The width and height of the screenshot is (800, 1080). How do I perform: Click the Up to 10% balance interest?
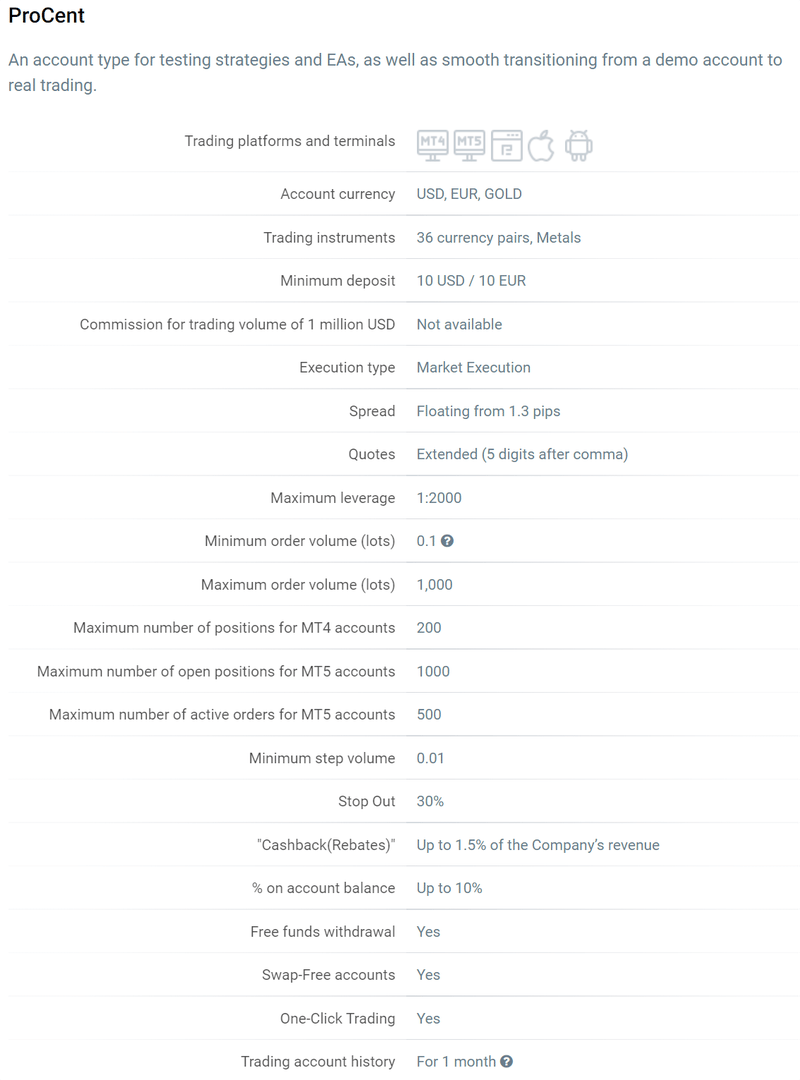pos(449,888)
